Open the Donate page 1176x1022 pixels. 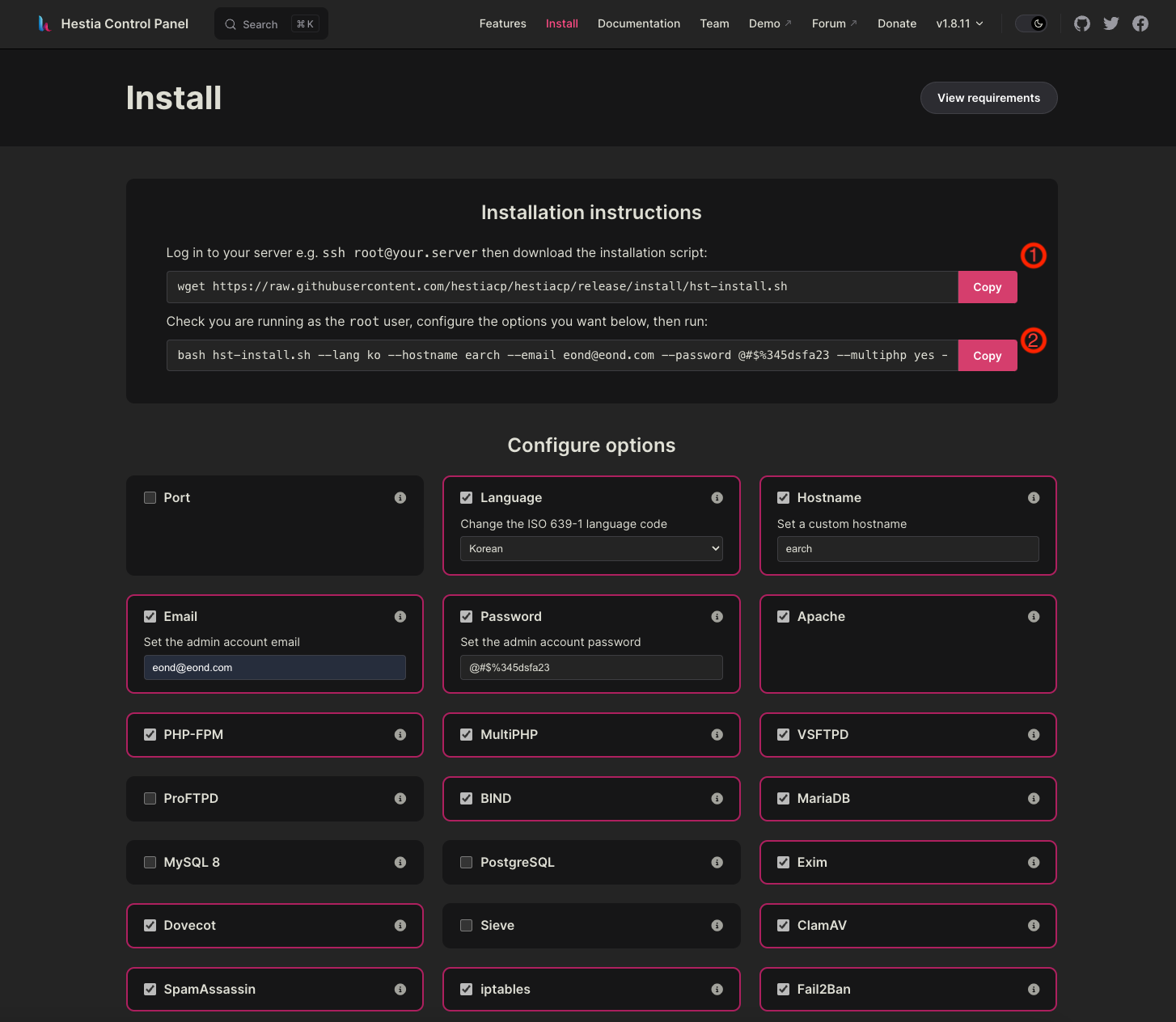(x=897, y=23)
